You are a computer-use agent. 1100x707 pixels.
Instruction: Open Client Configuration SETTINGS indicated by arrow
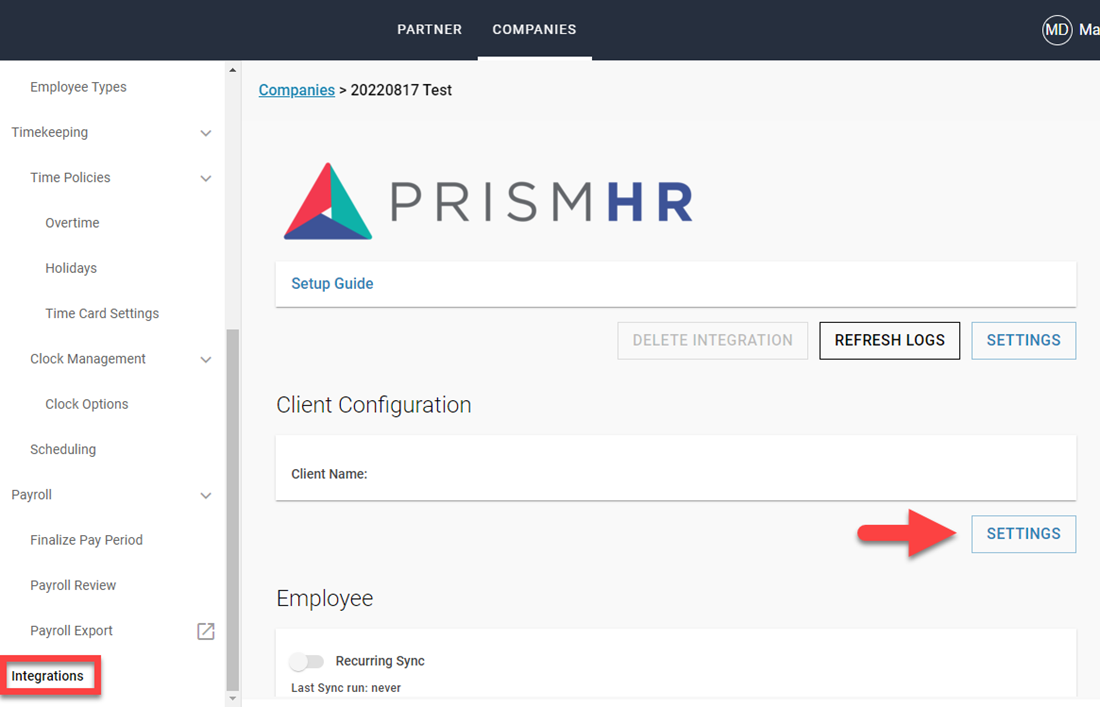[x=1023, y=533]
